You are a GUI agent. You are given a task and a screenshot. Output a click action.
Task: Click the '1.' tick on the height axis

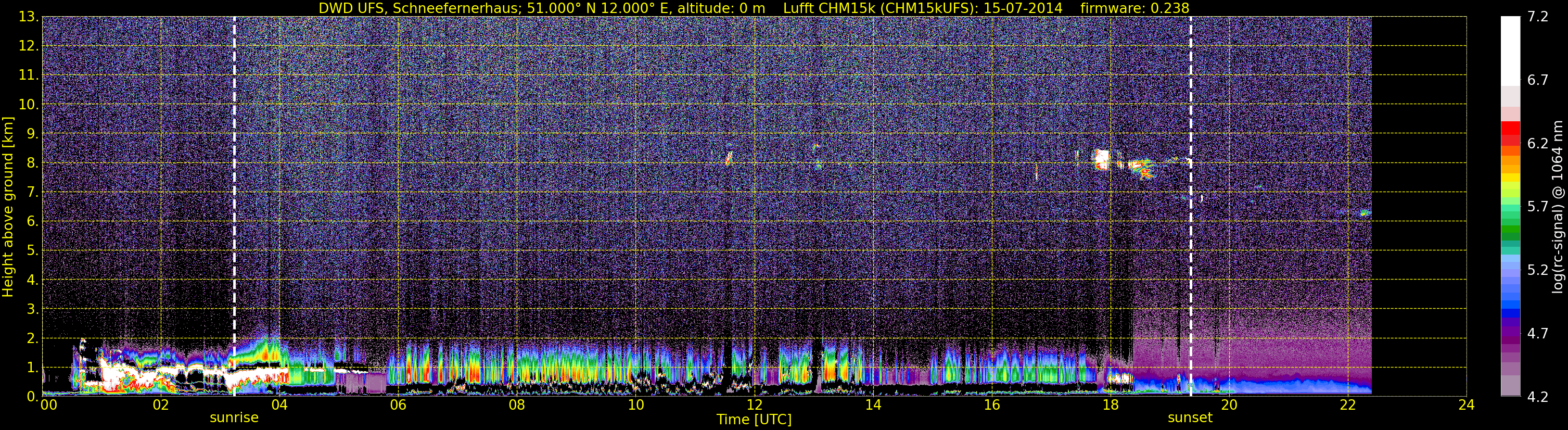click(32, 367)
